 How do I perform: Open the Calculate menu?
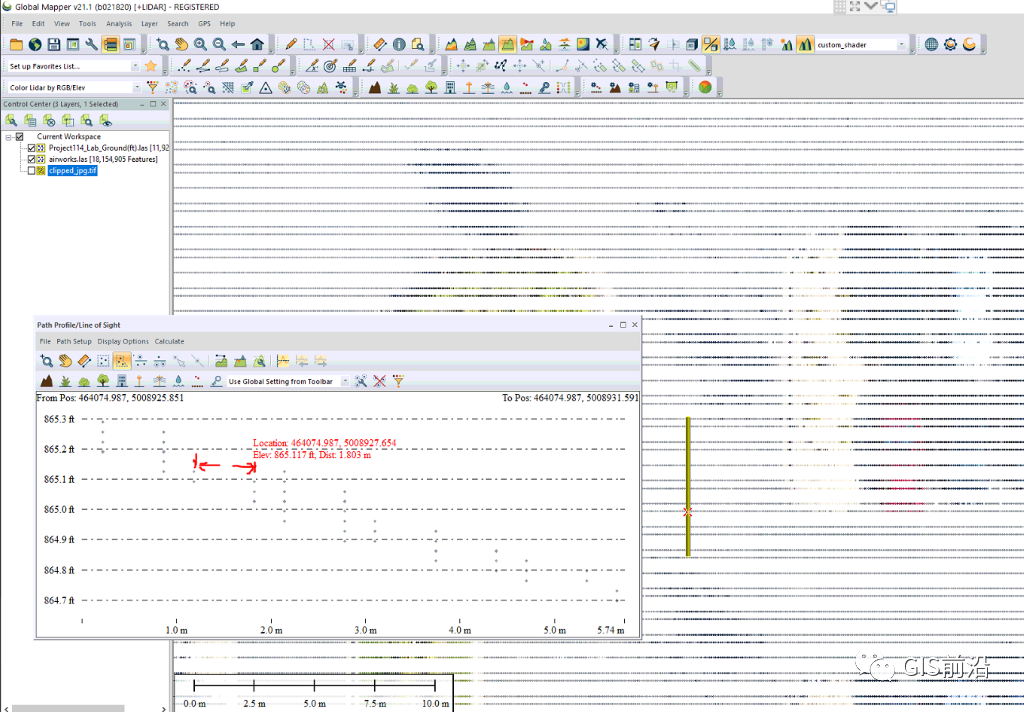point(169,341)
